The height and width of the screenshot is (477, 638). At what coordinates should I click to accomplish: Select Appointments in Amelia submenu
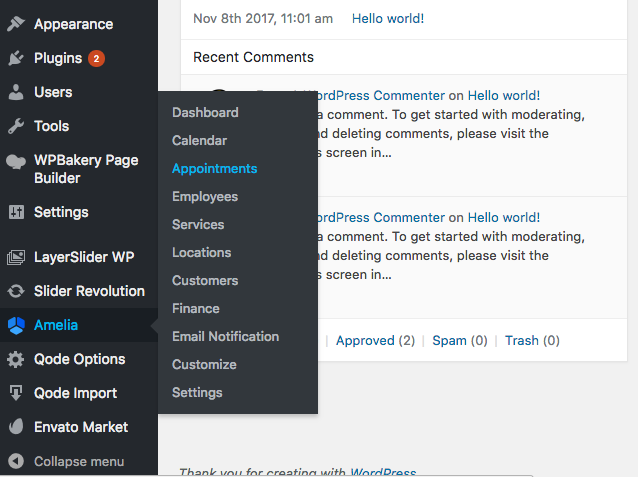tap(214, 168)
